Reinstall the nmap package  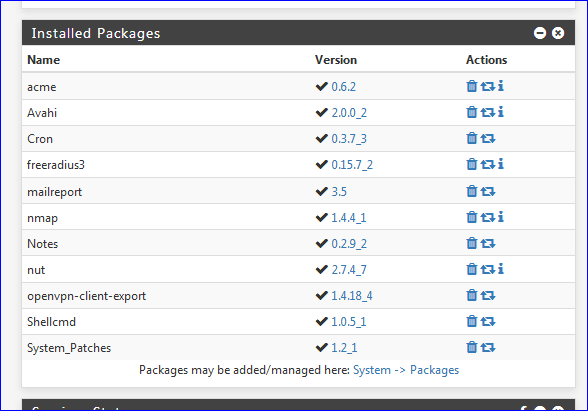click(x=488, y=218)
